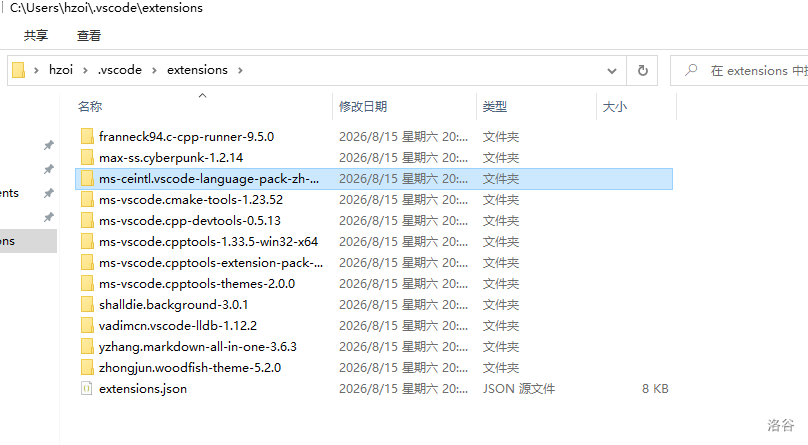Viewport: 808px width, 445px height.
Task: Click the ms-vscode.cpptools-themes-2.0.0 folder icon
Action: 87,284
